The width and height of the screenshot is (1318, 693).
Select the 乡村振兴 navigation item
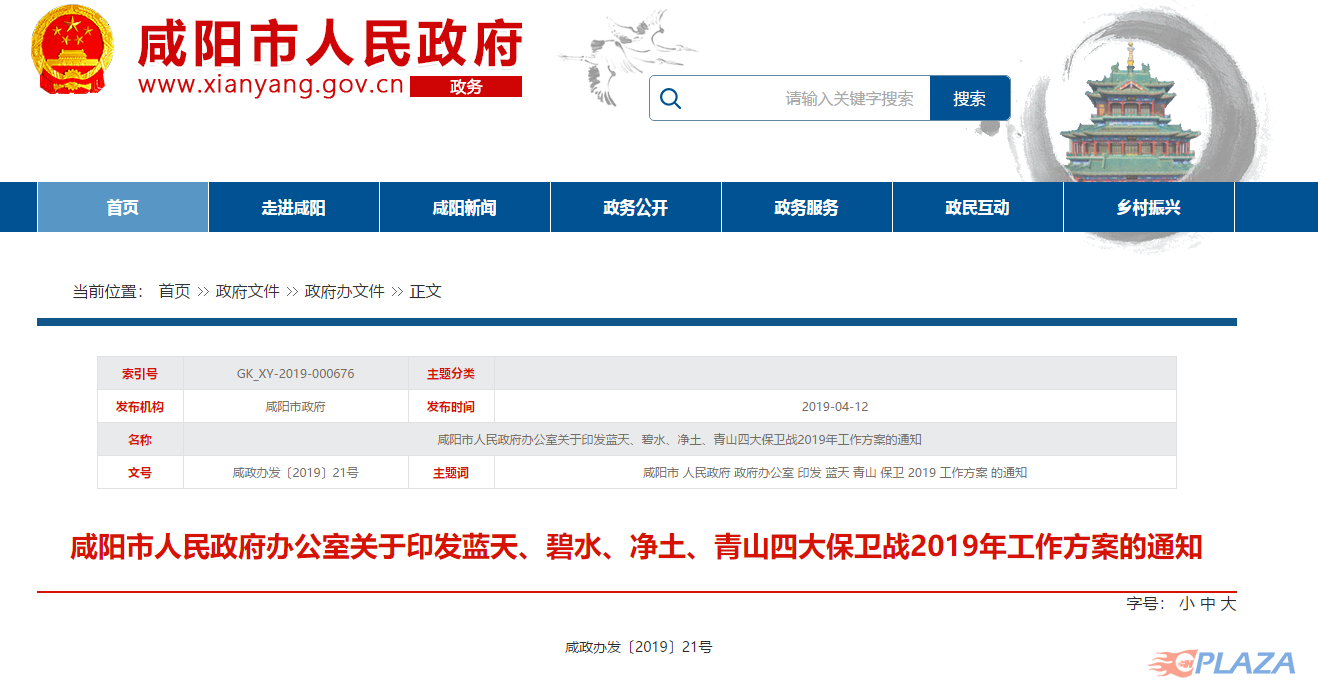coord(1148,206)
